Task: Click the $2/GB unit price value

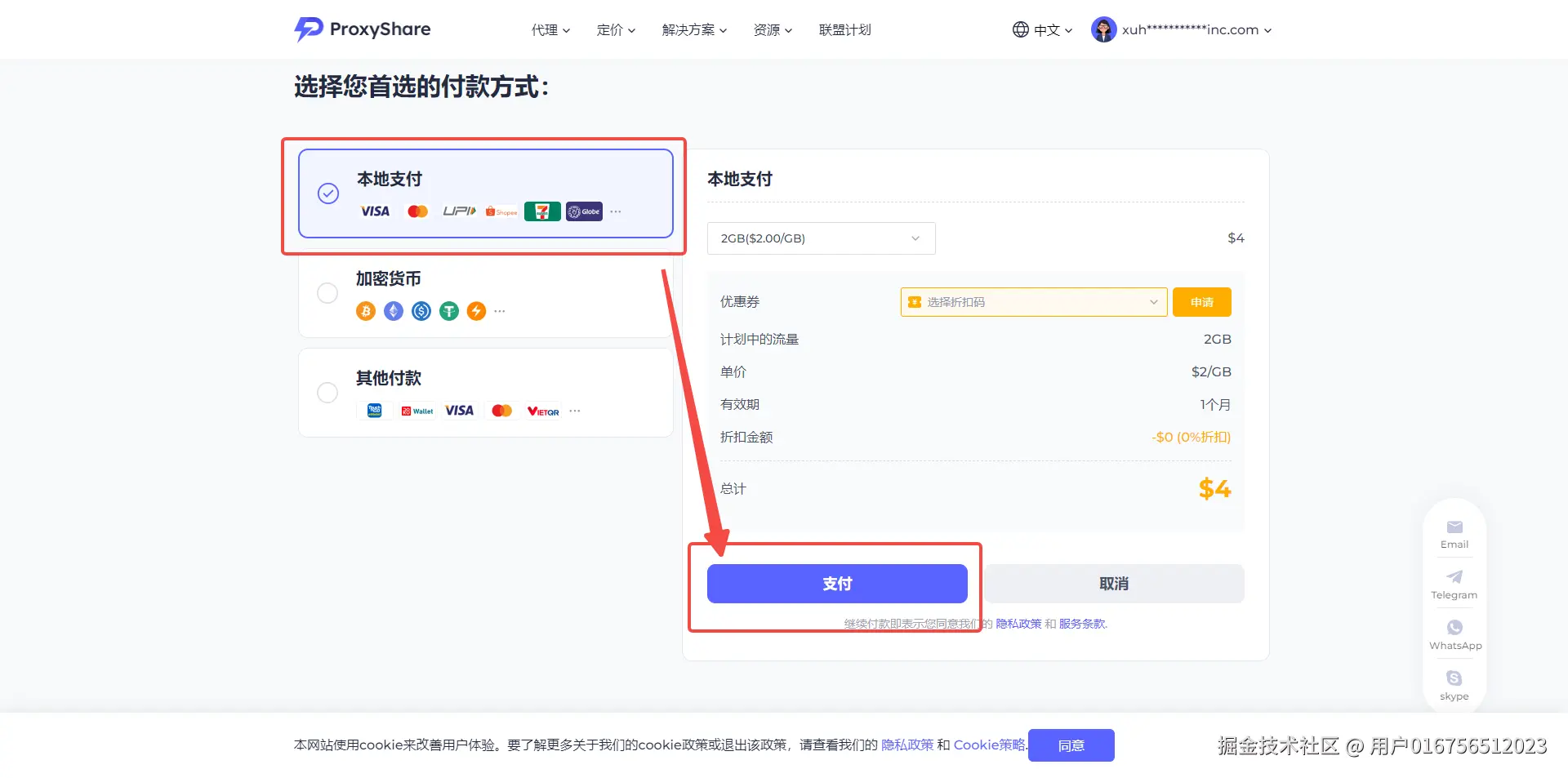Action: click(x=1211, y=372)
